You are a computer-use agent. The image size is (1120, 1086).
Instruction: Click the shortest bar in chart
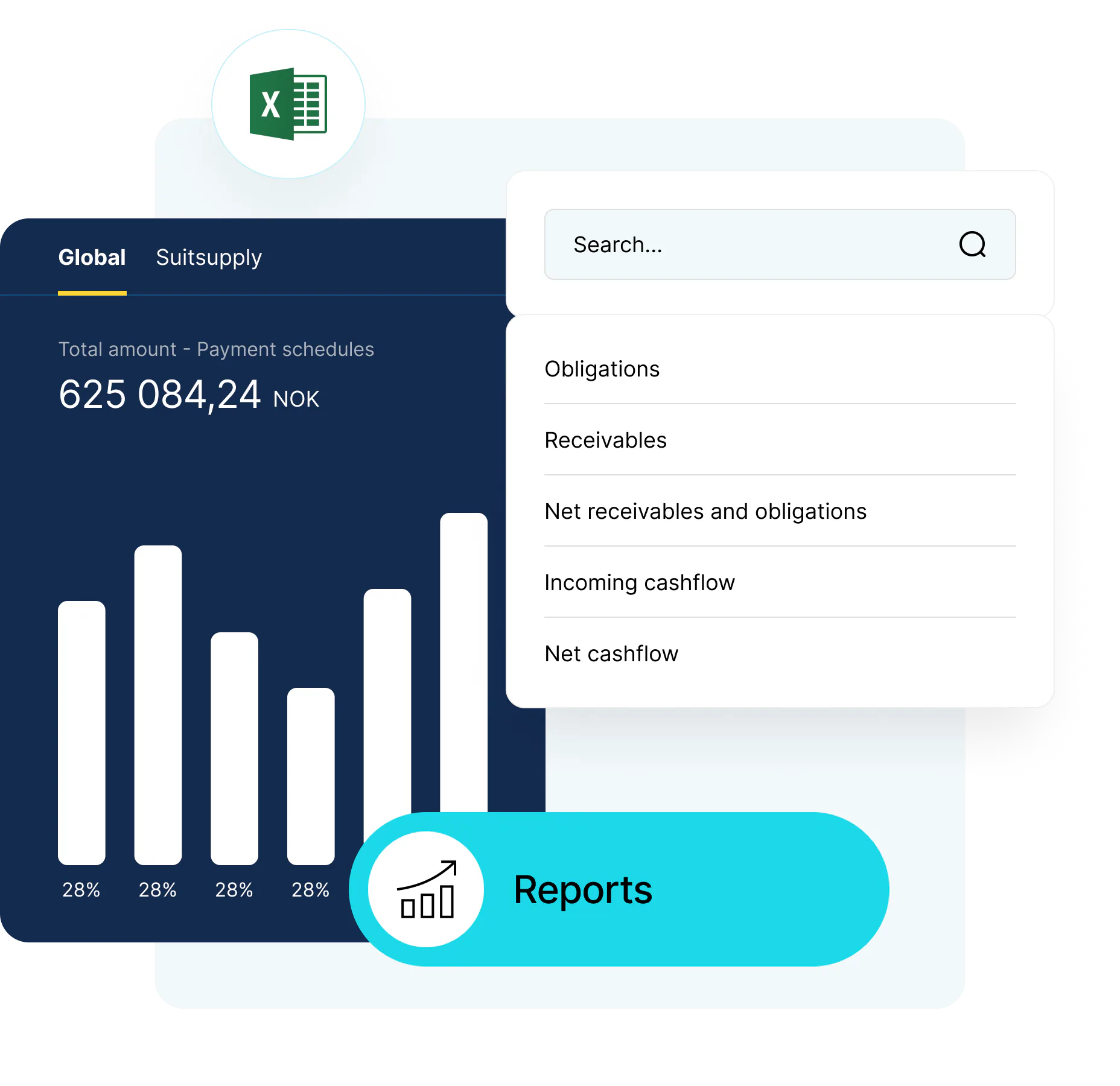pos(311,776)
